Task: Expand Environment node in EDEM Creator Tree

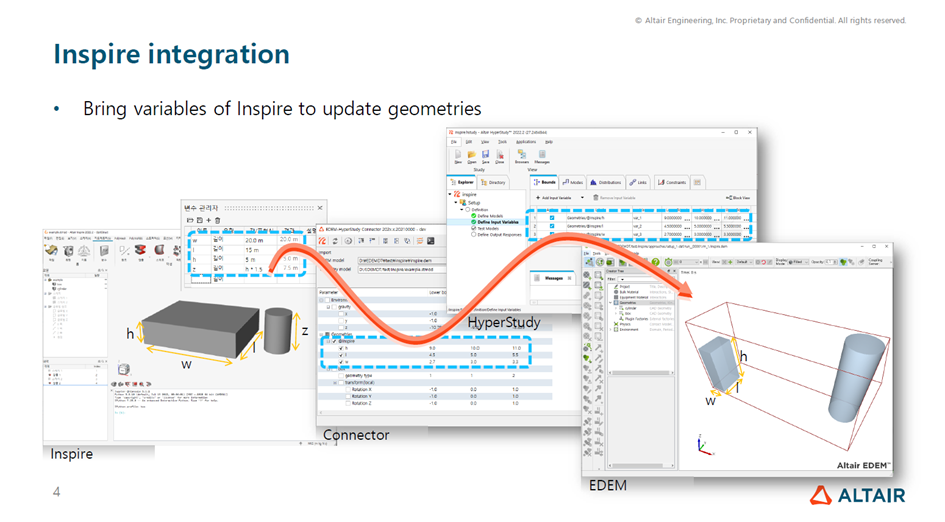Action: click(x=611, y=330)
